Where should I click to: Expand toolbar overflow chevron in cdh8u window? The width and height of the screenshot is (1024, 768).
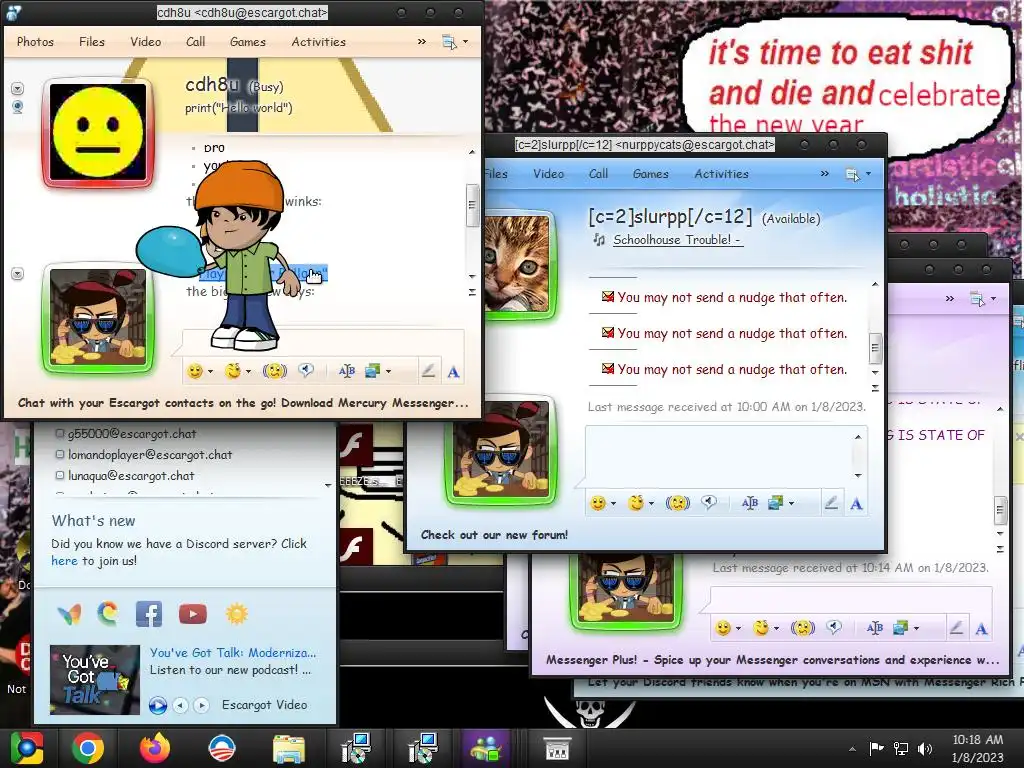point(422,42)
